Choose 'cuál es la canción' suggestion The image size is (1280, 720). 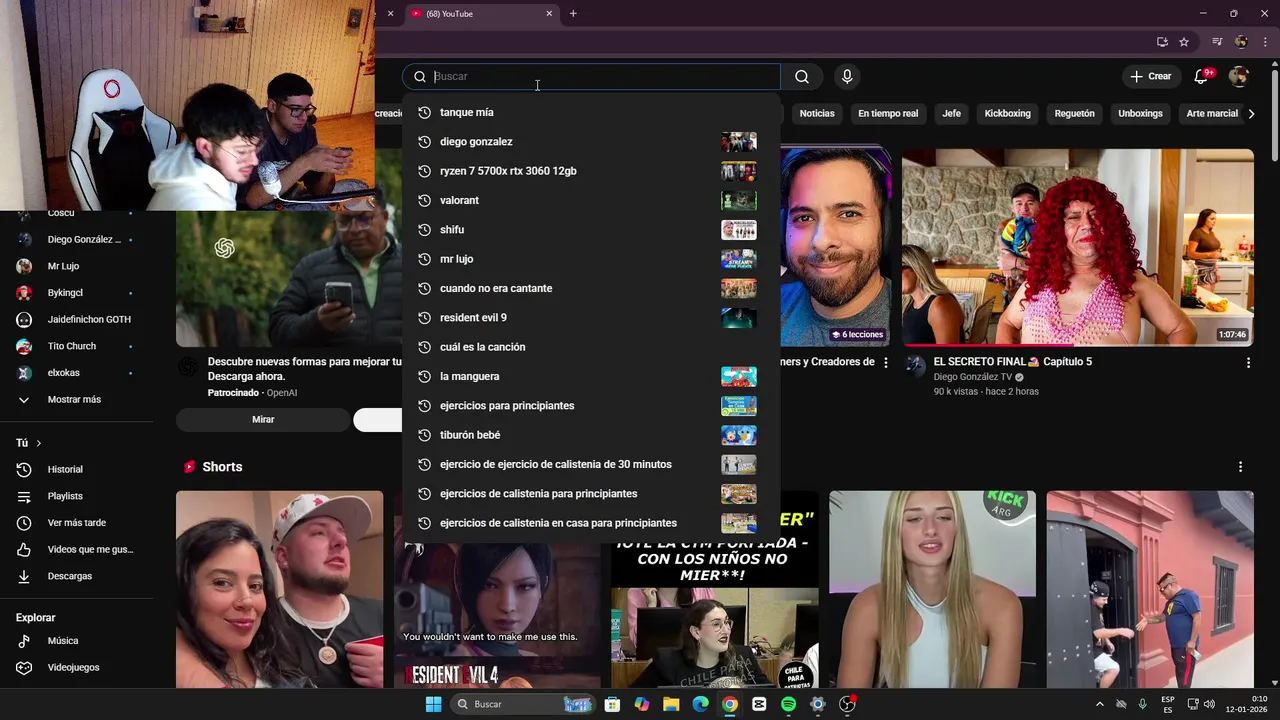tap(590, 347)
